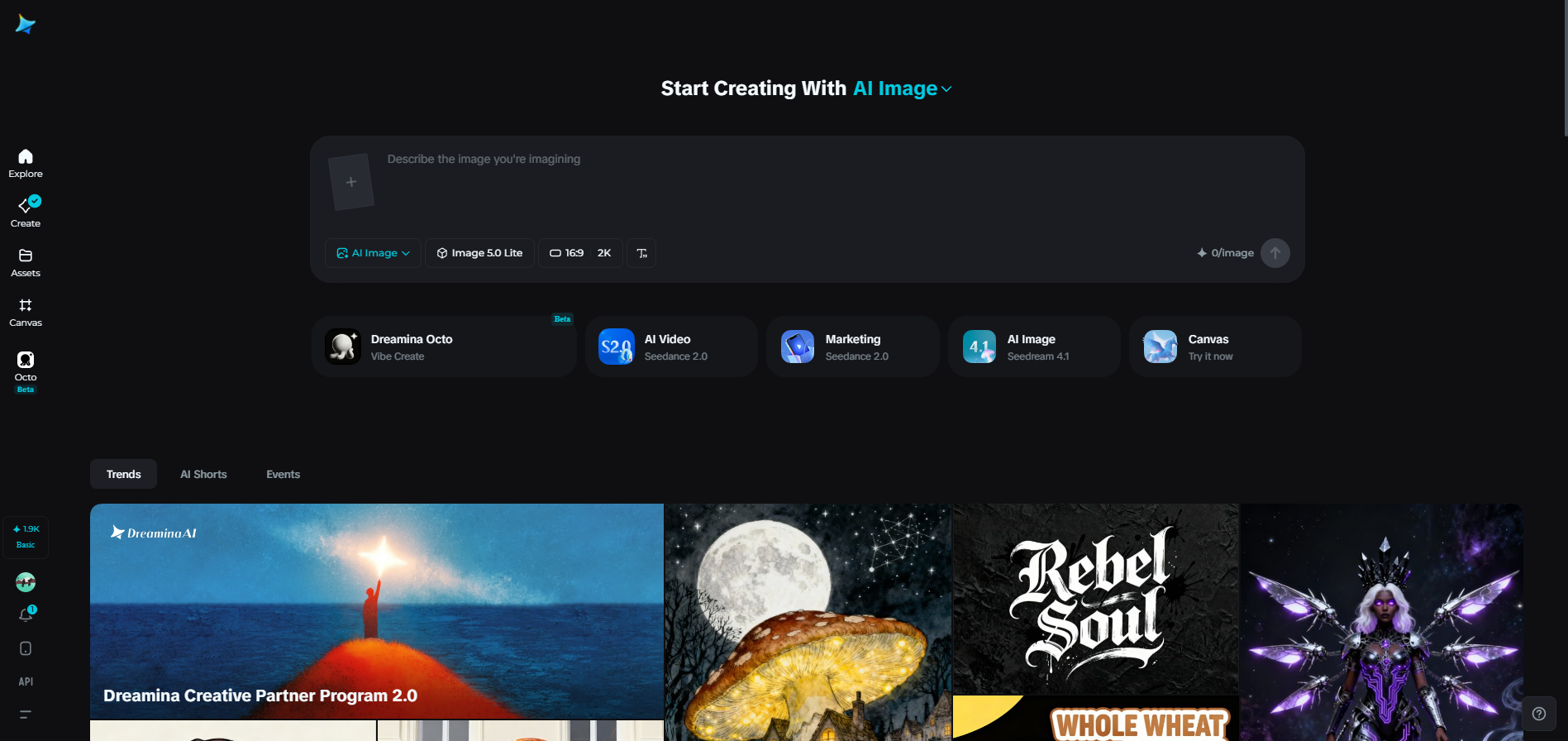
Task: Click the S2.0 AI Video icon
Action: (x=617, y=347)
